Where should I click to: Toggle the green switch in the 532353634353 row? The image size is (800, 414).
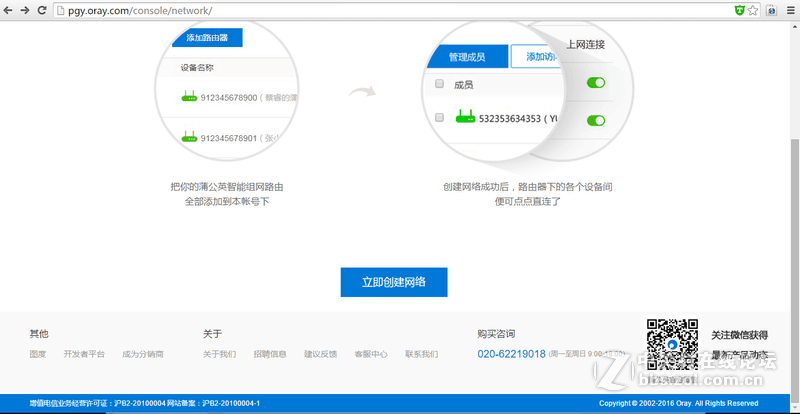pyautogui.click(x=596, y=120)
